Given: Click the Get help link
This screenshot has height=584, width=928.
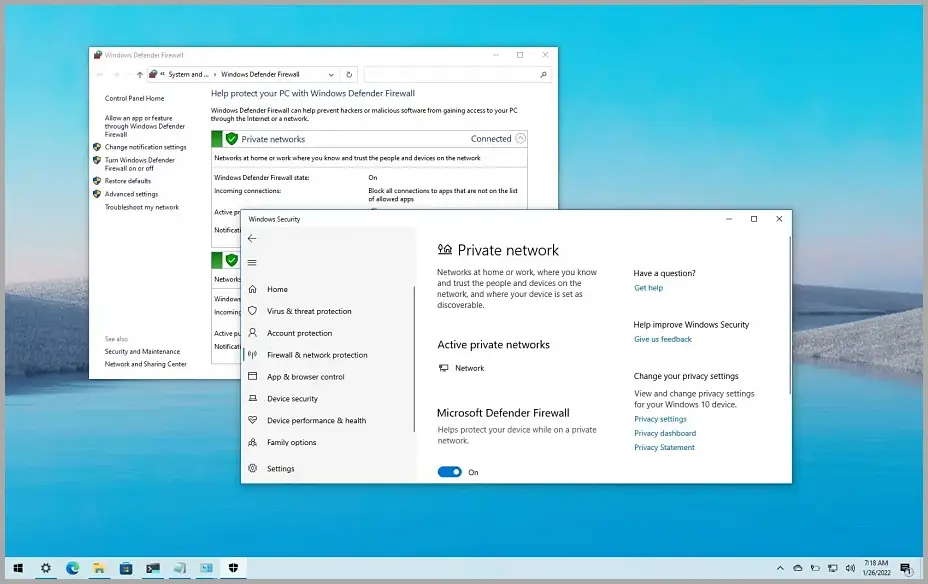Looking at the screenshot, I should point(649,288).
